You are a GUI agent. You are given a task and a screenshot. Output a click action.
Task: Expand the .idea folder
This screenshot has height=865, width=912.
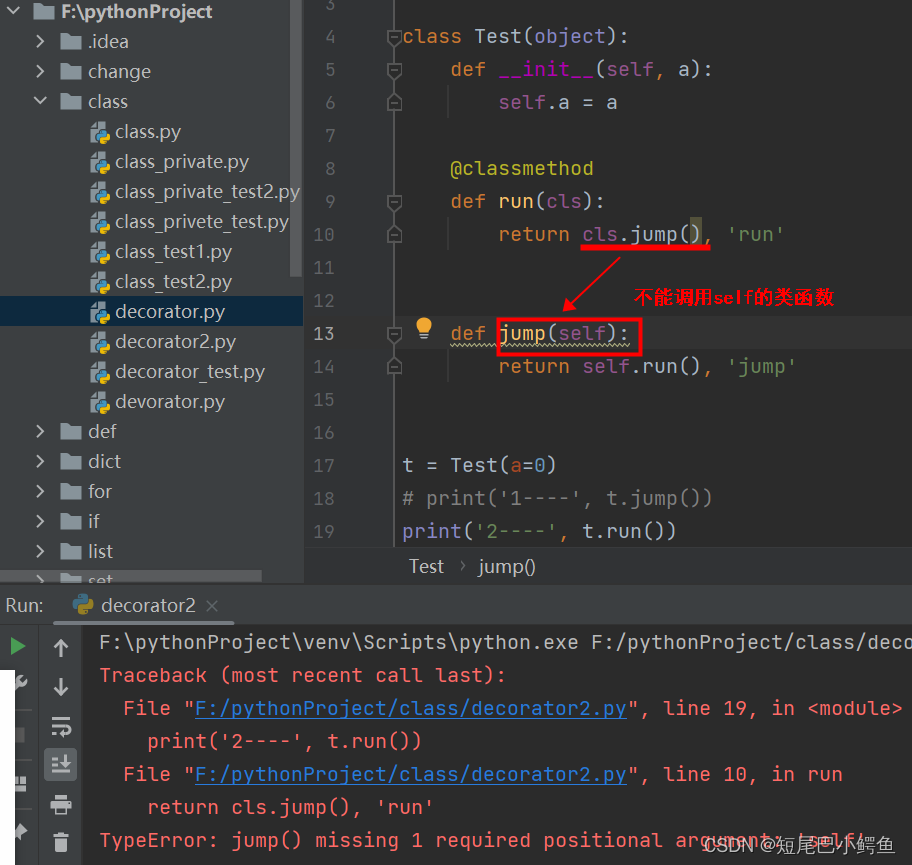click(x=40, y=41)
